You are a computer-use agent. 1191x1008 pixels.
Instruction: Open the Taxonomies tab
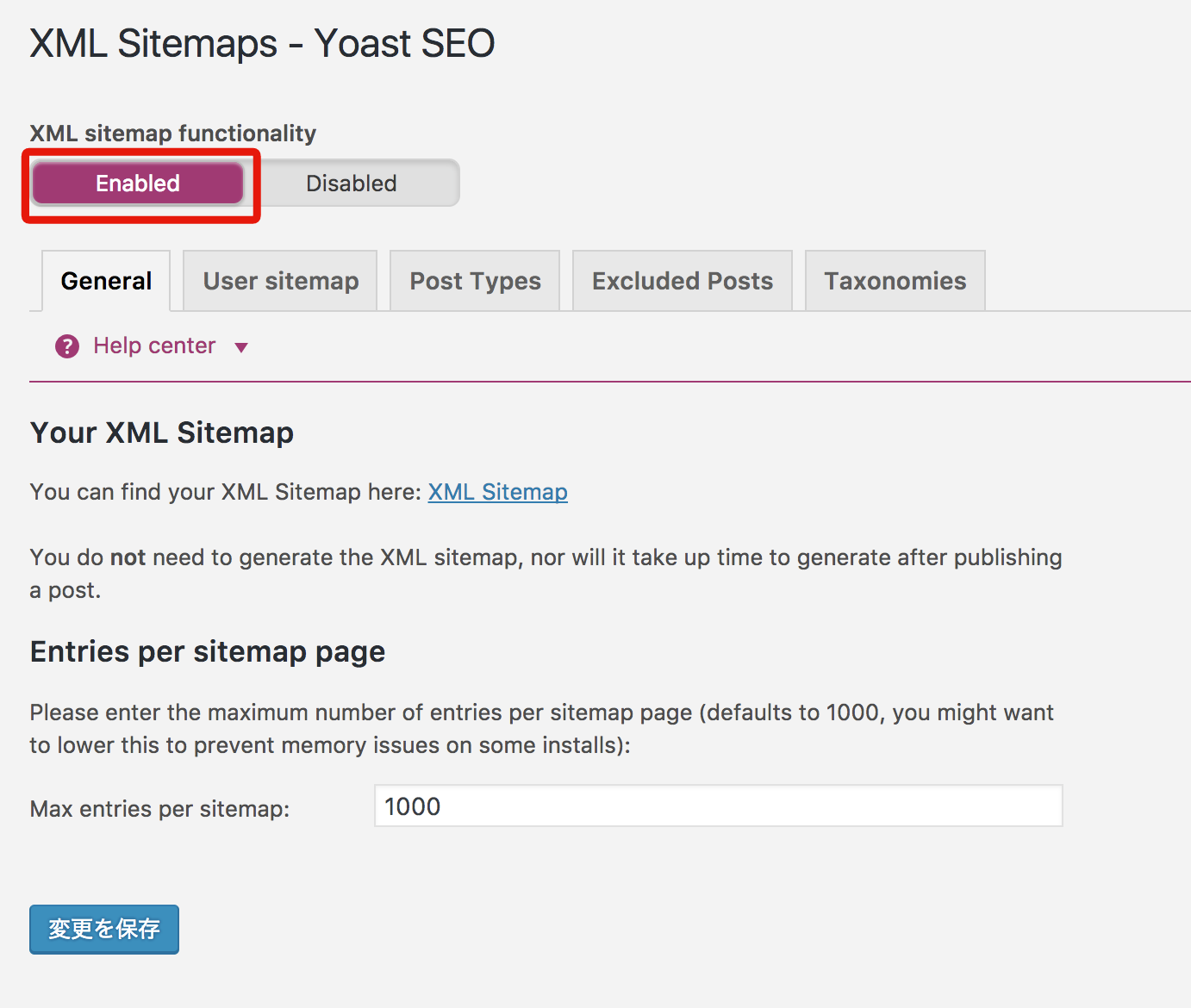895,281
